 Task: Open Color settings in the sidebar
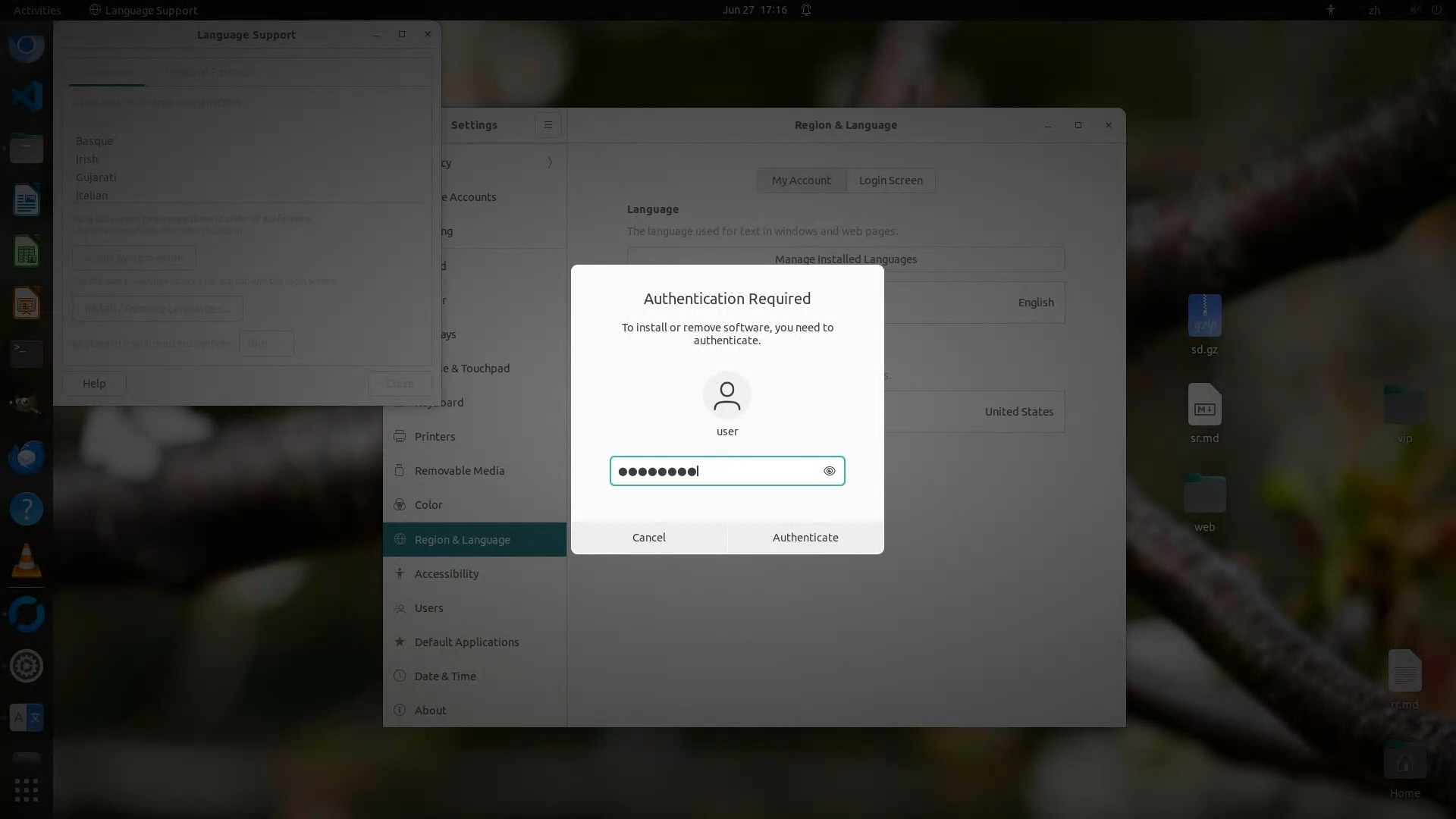coord(428,505)
